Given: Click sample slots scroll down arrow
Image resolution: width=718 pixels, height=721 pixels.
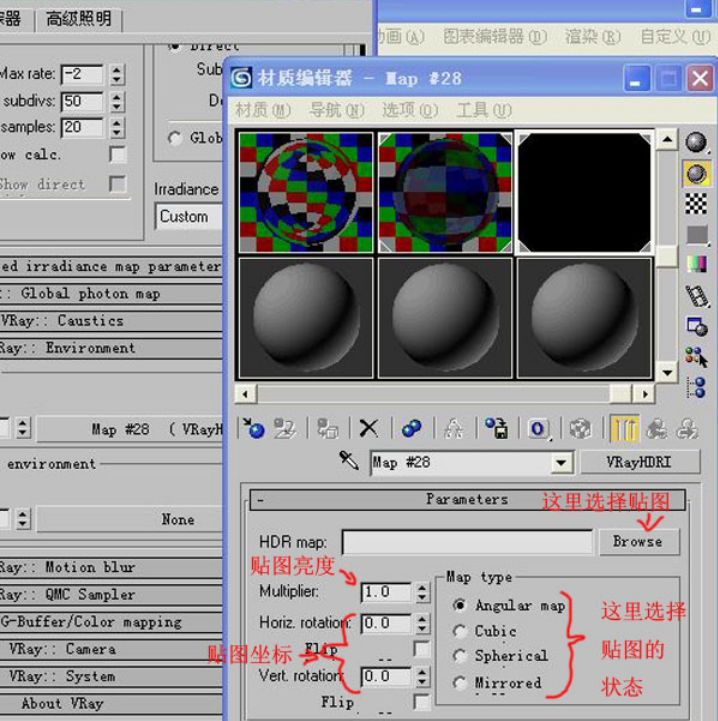Looking at the screenshot, I should tap(667, 372).
